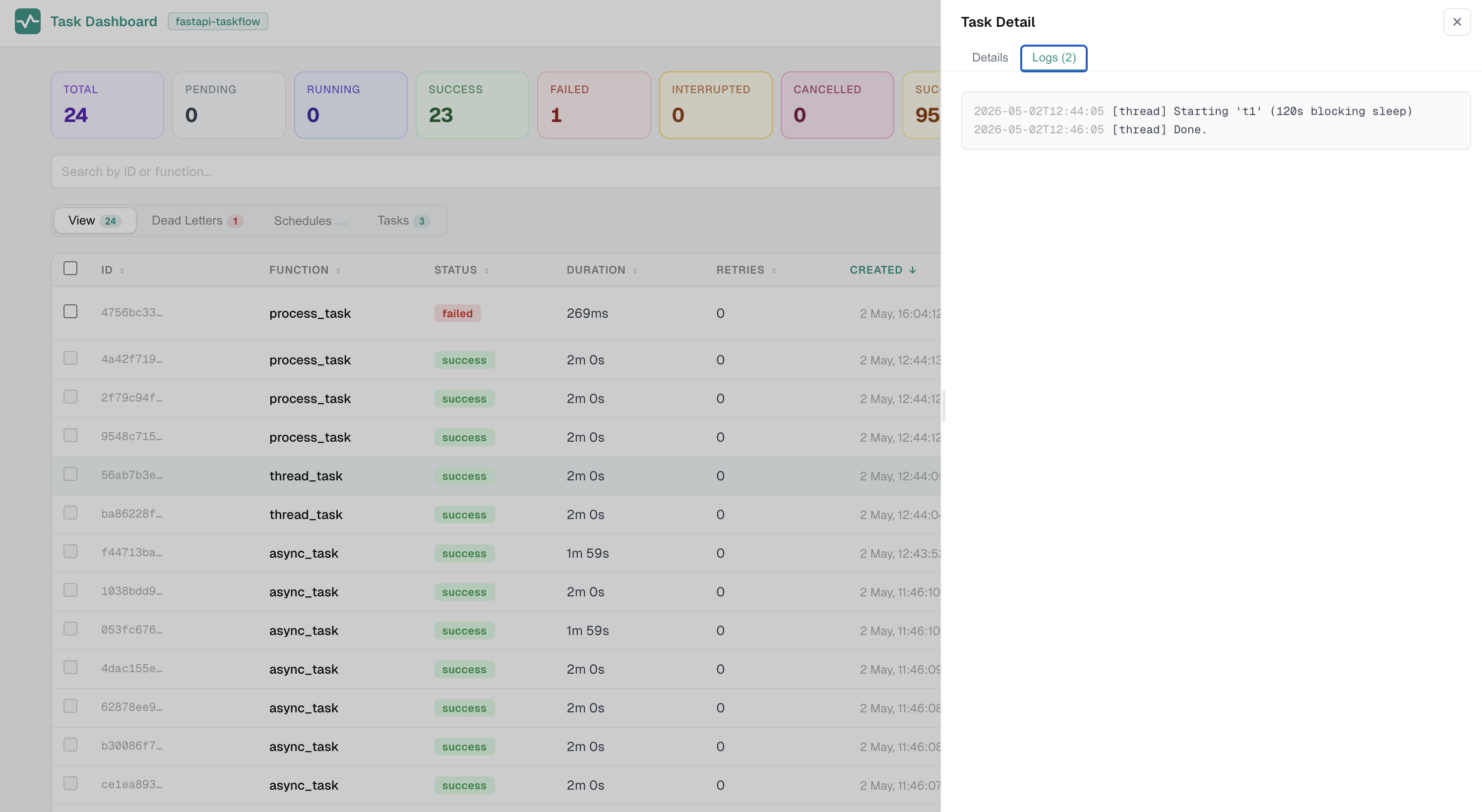
Task: Close the Task Detail panel
Action: click(x=1457, y=22)
